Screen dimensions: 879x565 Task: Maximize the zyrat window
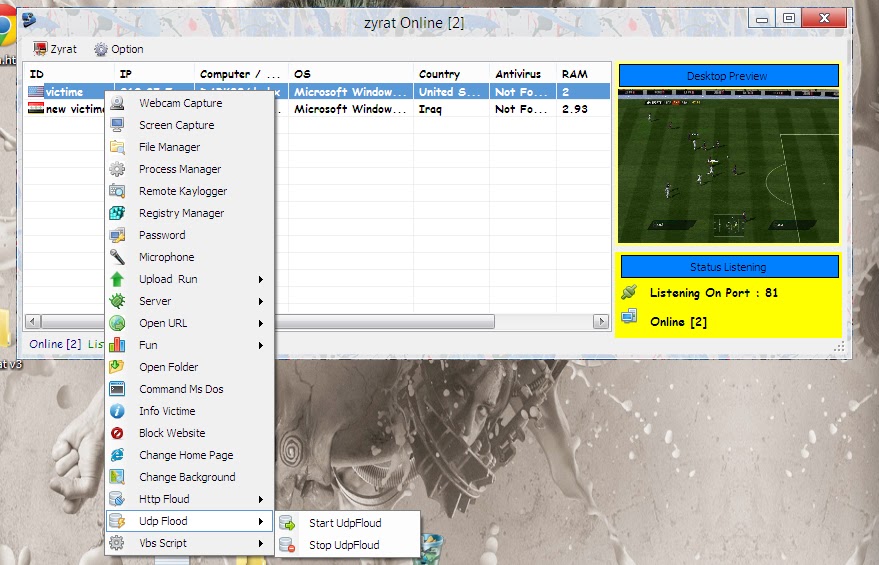[788, 18]
